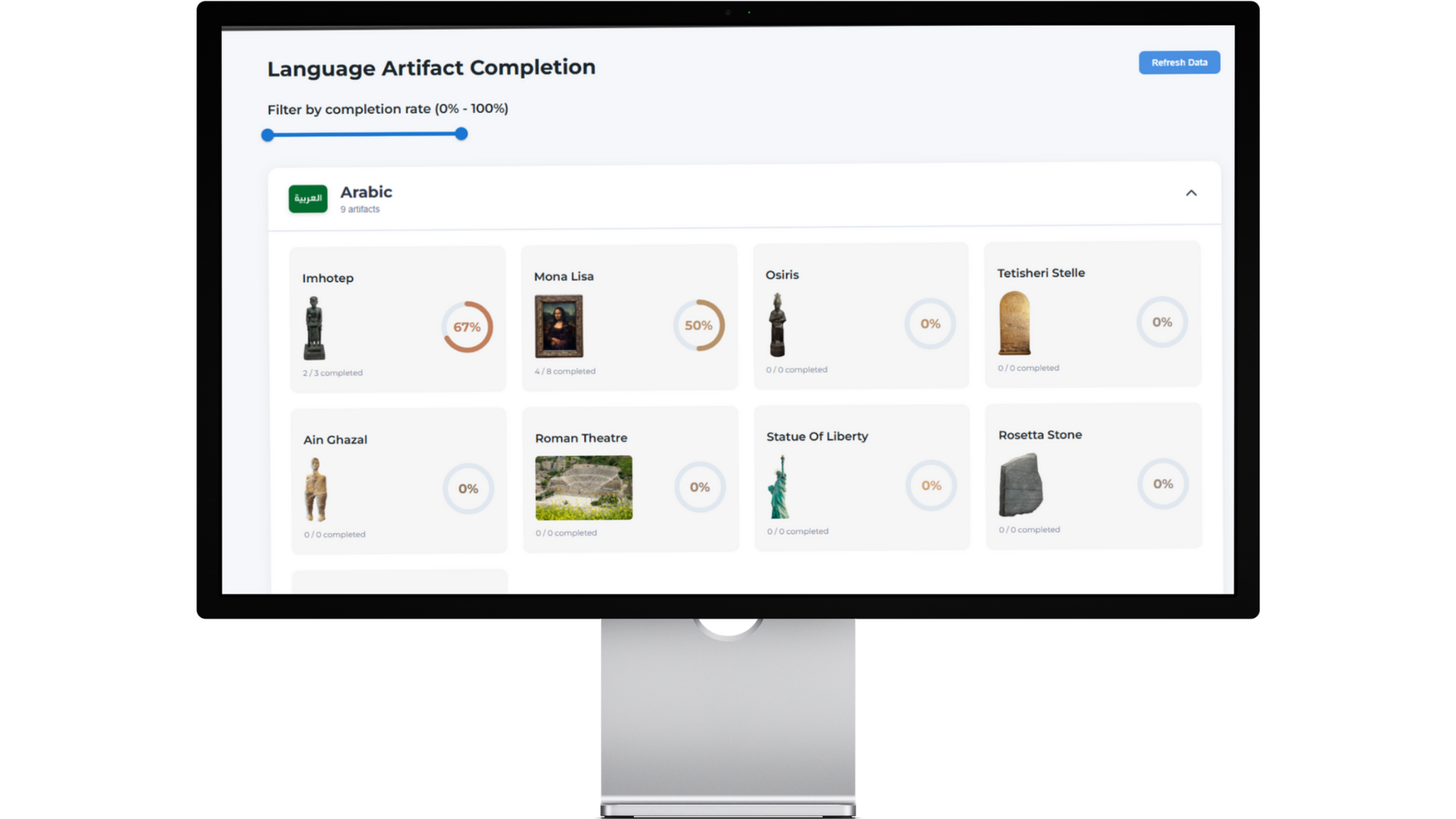Click the Imhotep statue image
The height and width of the screenshot is (819, 1456).
(314, 328)
